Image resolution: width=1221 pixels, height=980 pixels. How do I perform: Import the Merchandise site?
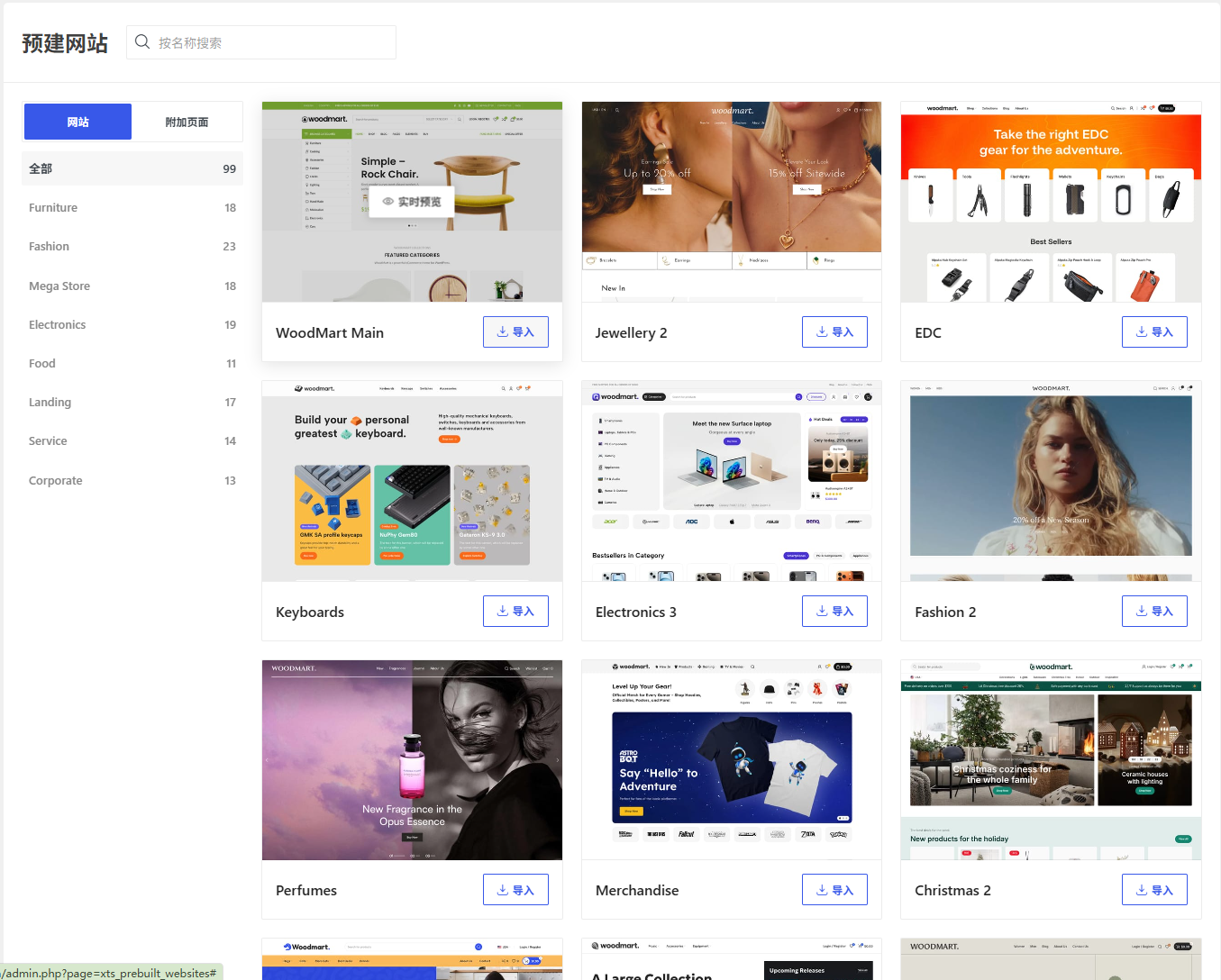coord(834,890)
